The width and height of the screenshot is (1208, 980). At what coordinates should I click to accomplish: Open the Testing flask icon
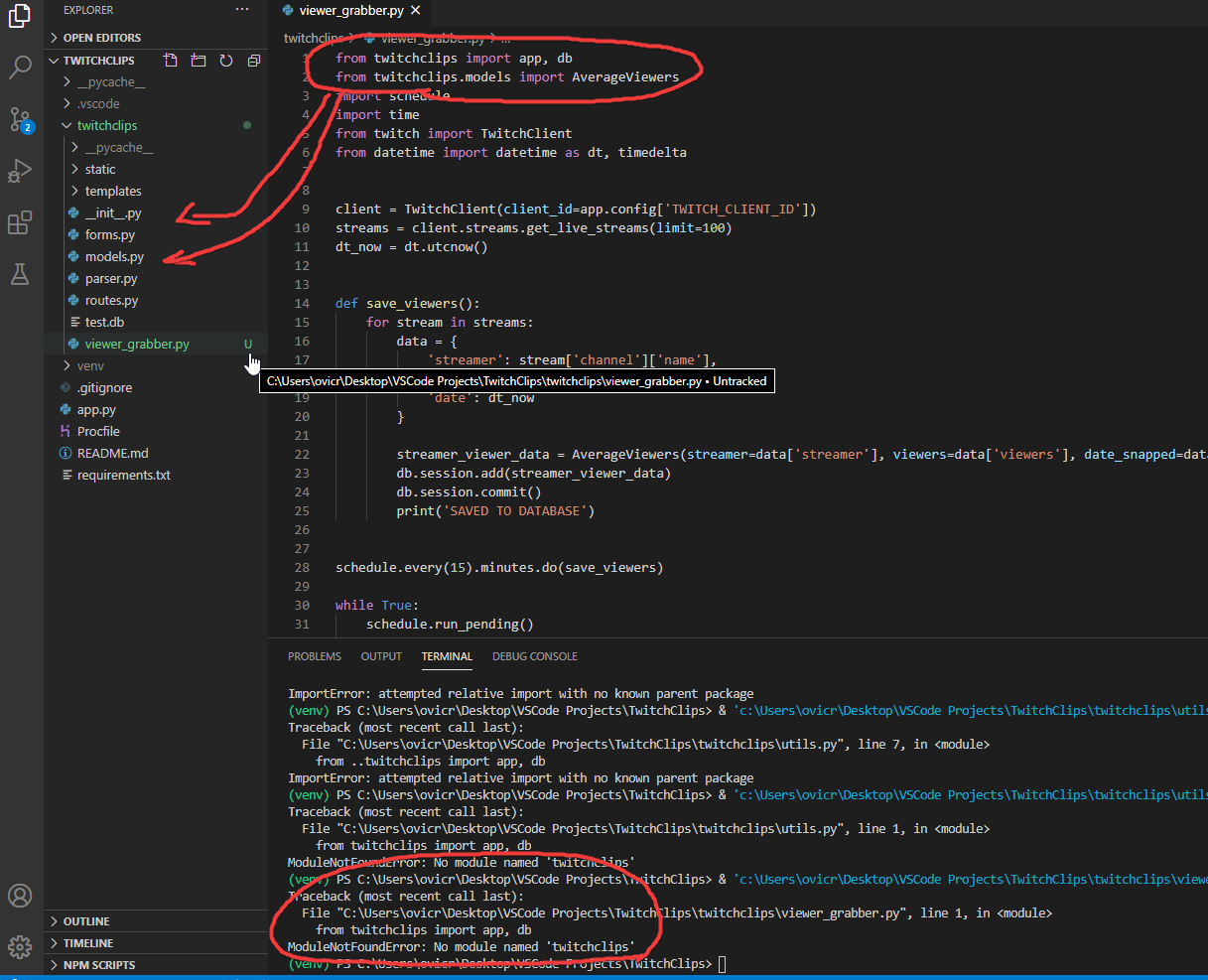coord(20,274)
